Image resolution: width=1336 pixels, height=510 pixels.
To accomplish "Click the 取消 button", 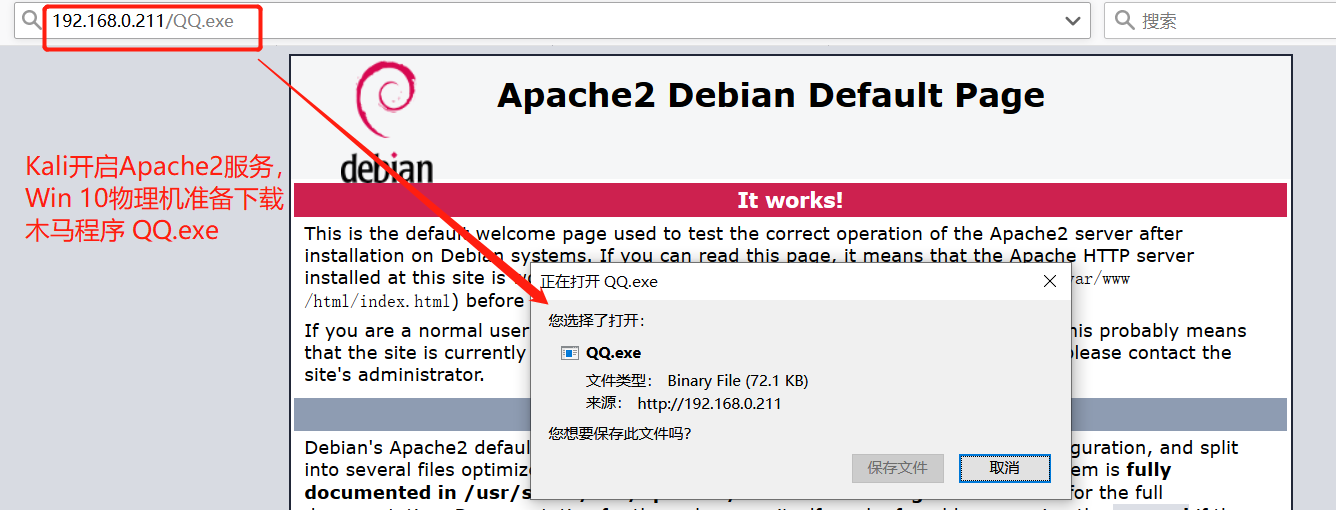I will click(x=1005, y=467).
